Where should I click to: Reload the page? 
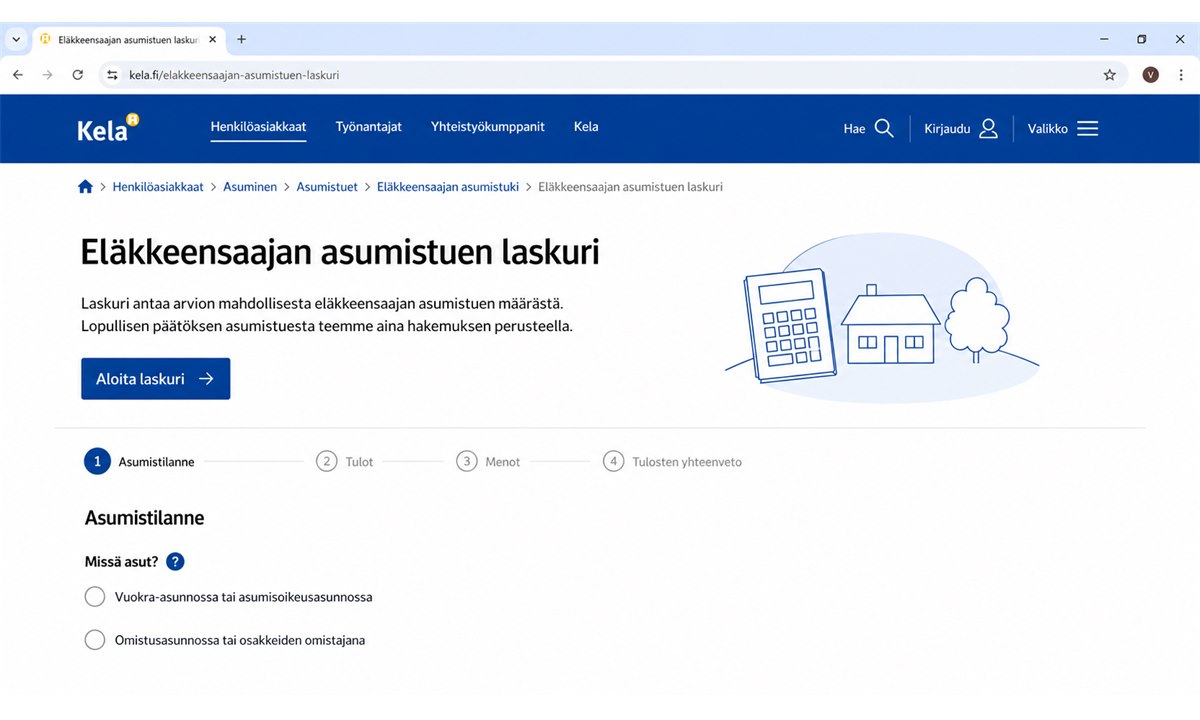point(78,75)
